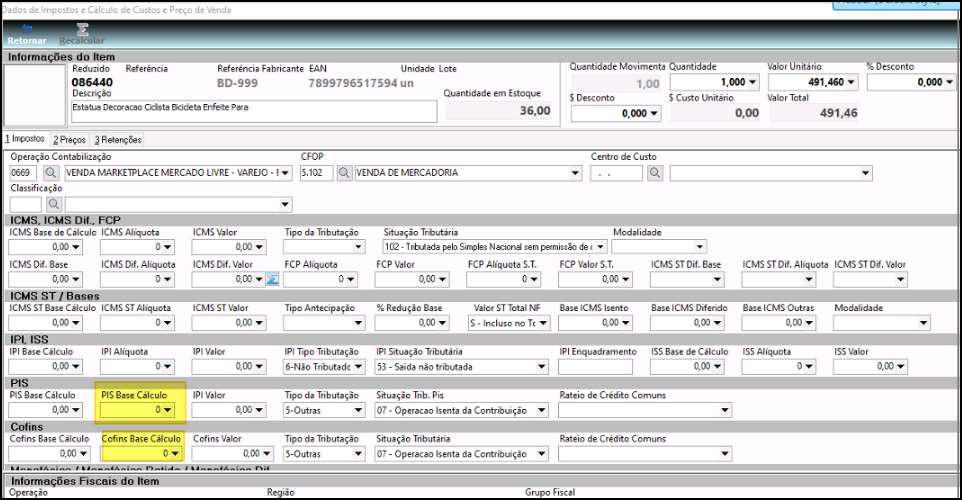
Task: Click calculator icon next to ICMS Dif. Valor
Action: 272,279
